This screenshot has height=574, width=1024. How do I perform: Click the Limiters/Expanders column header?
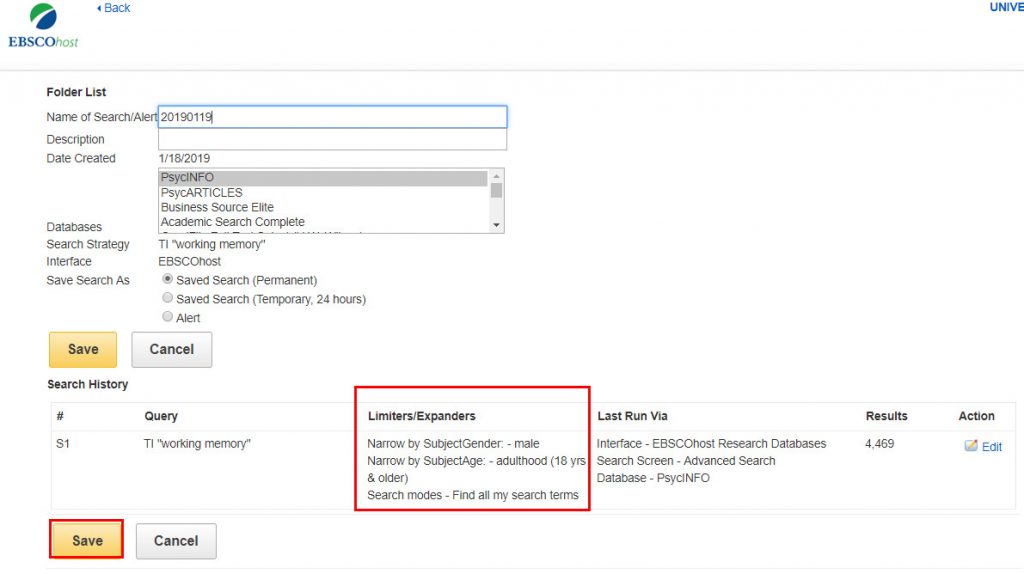click(x=422, y=416)
